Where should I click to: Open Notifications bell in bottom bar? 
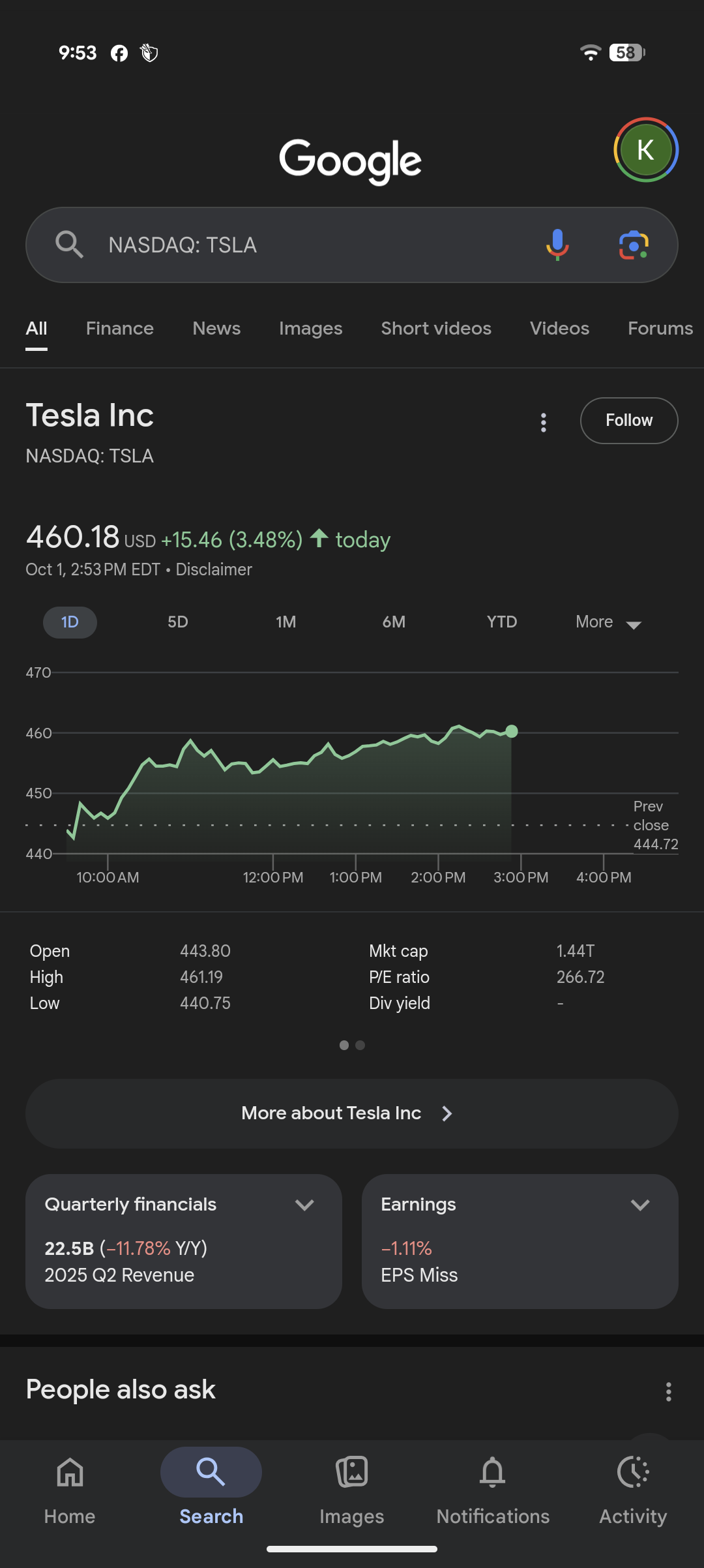pyautogui.click(x=493, y=1487)
